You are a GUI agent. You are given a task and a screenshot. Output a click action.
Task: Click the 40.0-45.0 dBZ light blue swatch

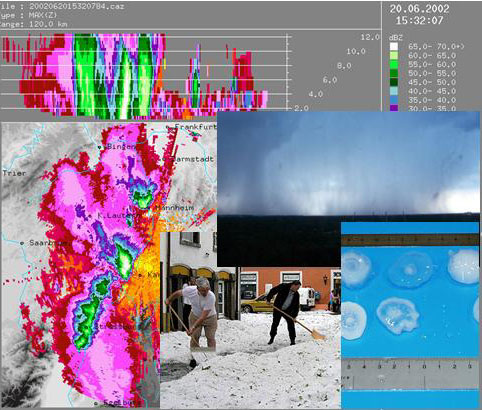tap(394, 91)
